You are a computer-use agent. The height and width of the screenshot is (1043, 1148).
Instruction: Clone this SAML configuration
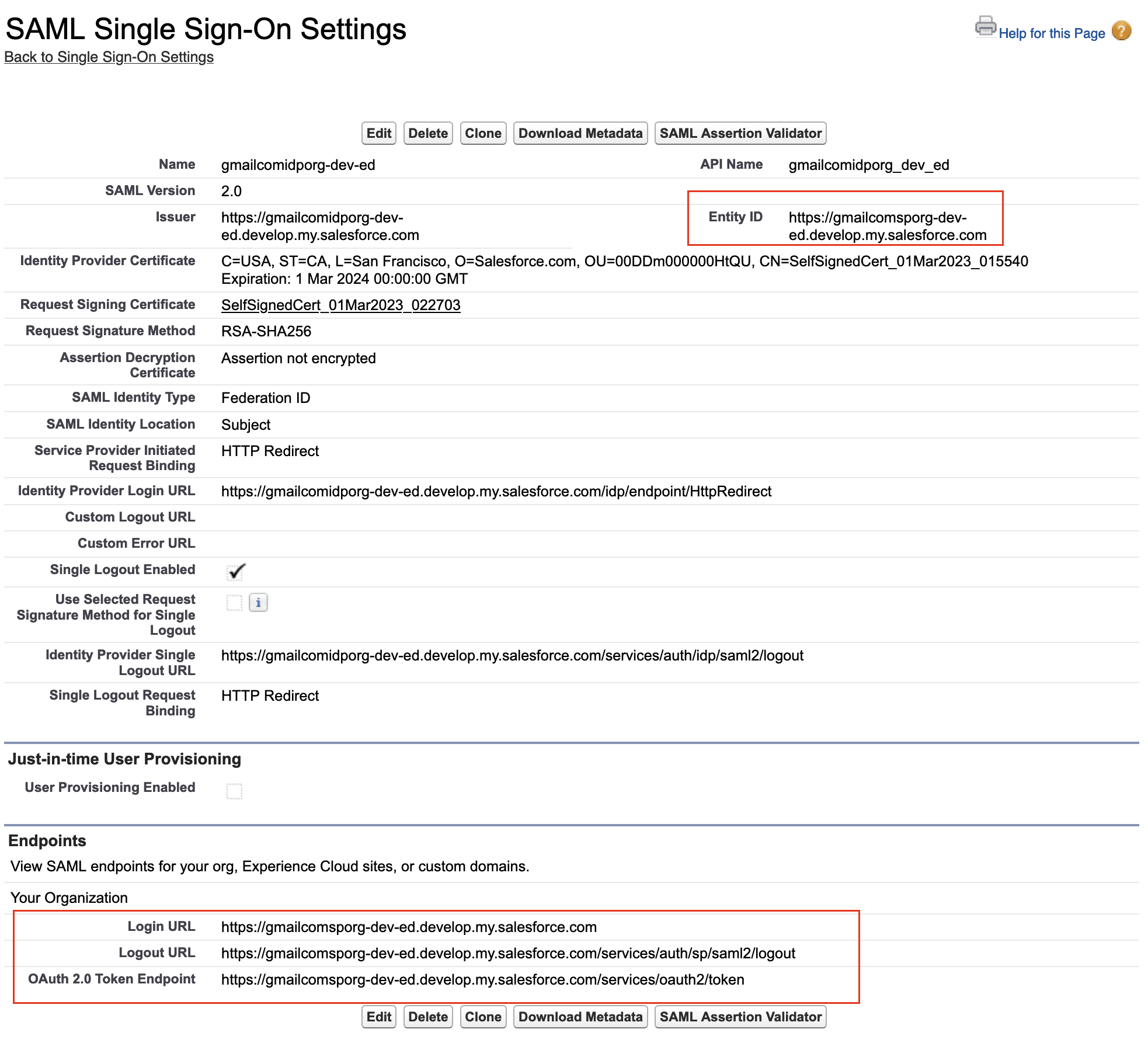point(483,133)
